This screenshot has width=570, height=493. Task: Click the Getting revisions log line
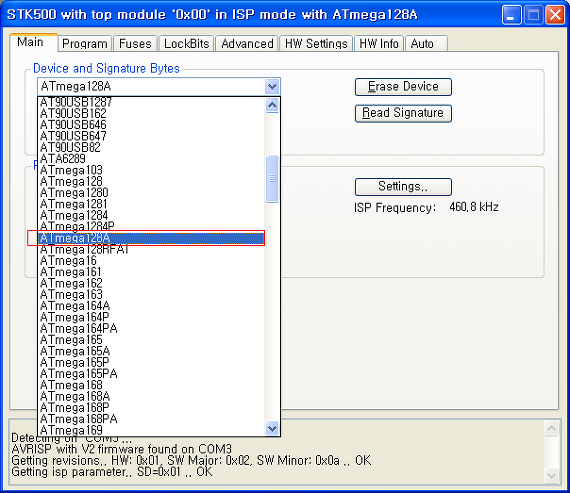tap(191, 461)
